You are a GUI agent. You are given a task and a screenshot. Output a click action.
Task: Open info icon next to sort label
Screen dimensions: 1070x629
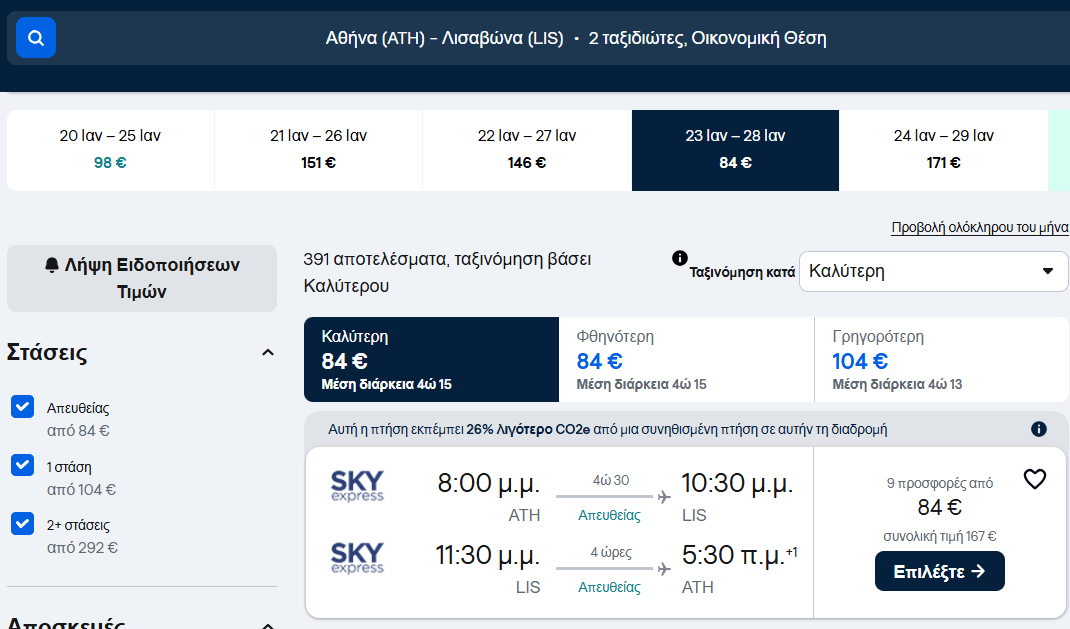coord(680,258)
